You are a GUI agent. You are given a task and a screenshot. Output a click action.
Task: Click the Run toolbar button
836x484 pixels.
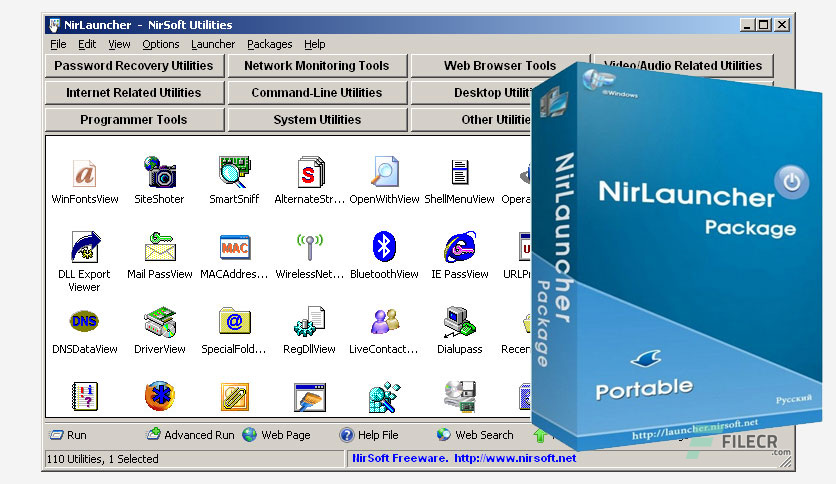68,435
